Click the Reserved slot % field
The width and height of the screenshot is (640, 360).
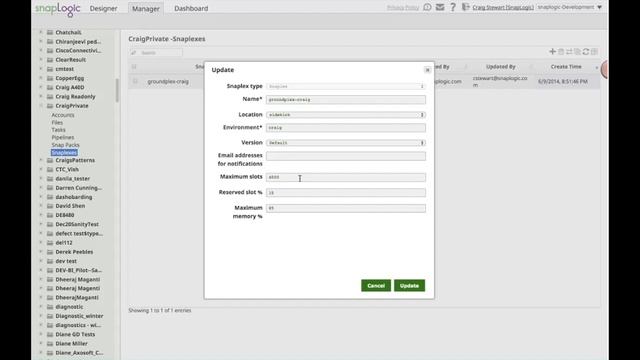[346, 193]
